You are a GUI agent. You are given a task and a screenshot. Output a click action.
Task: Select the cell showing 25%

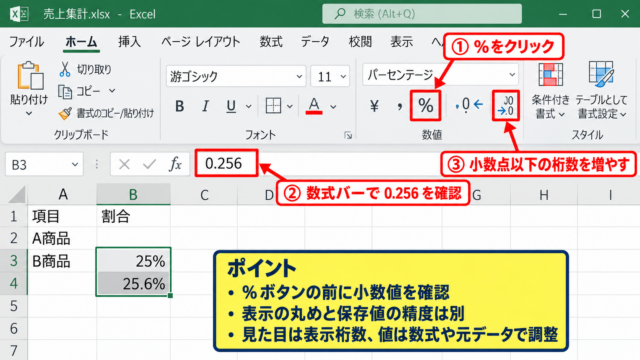point(133,261)
